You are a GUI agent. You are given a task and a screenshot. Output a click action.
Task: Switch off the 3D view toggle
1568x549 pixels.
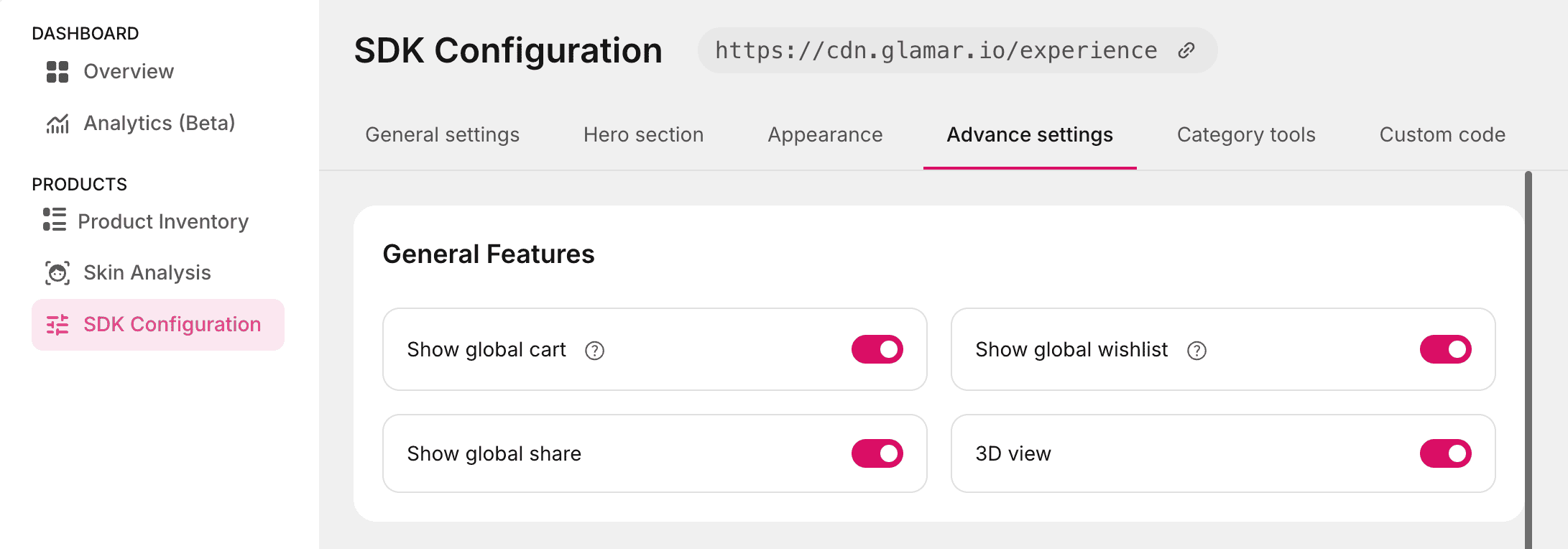(1445, 453)
